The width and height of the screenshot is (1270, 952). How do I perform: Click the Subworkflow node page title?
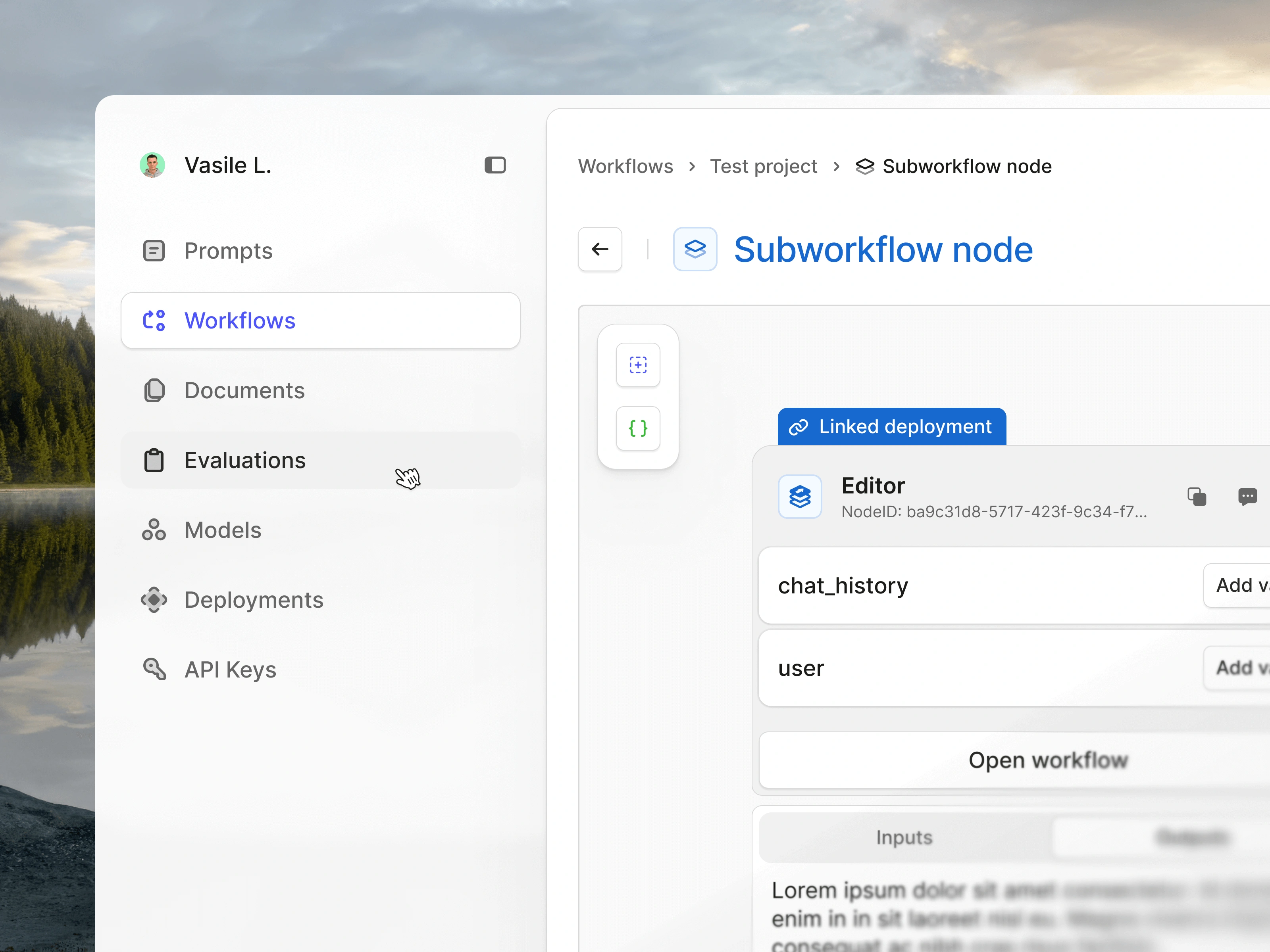(x=883, y=250)
